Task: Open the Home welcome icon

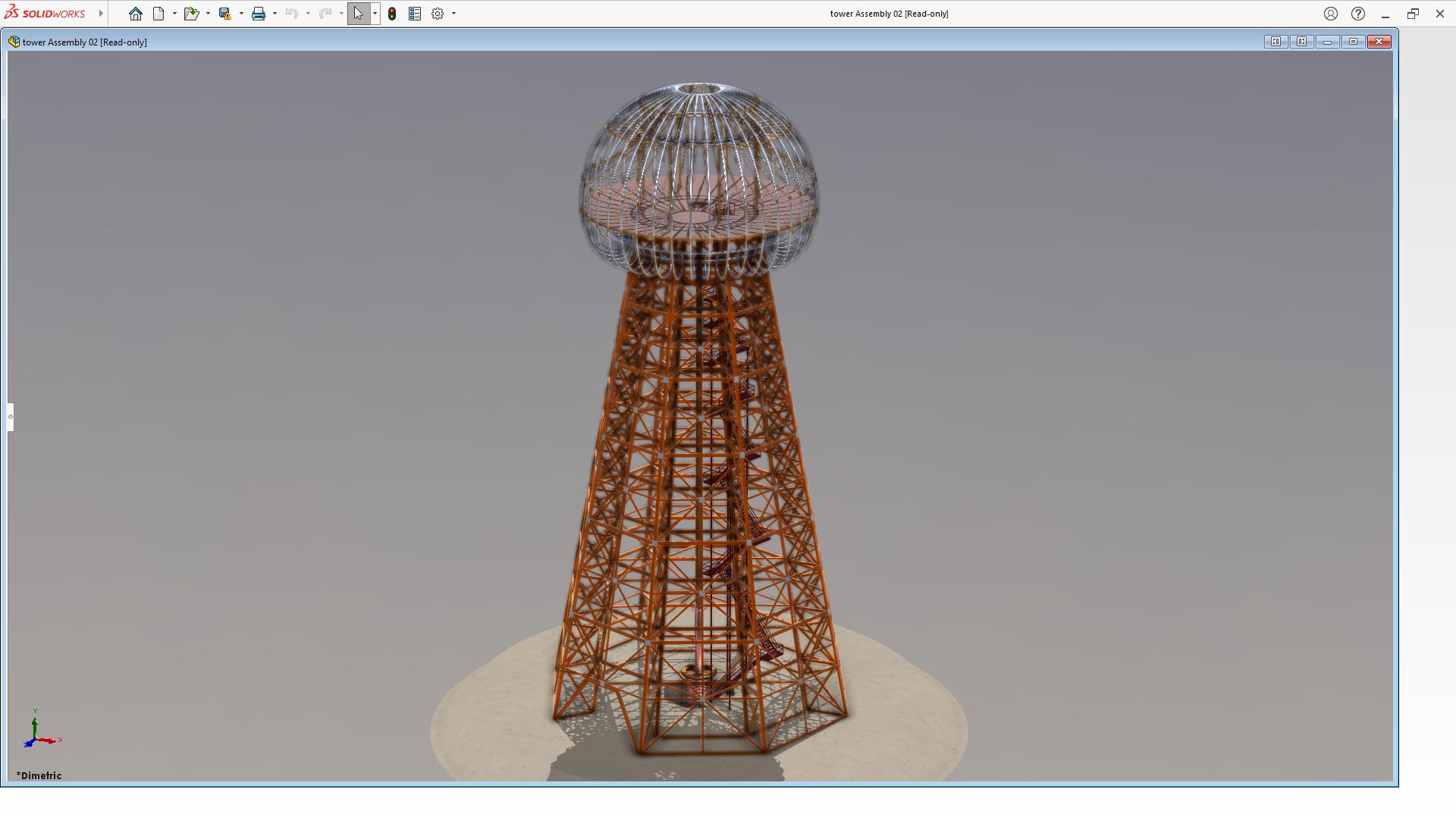Action: point(135,14)
